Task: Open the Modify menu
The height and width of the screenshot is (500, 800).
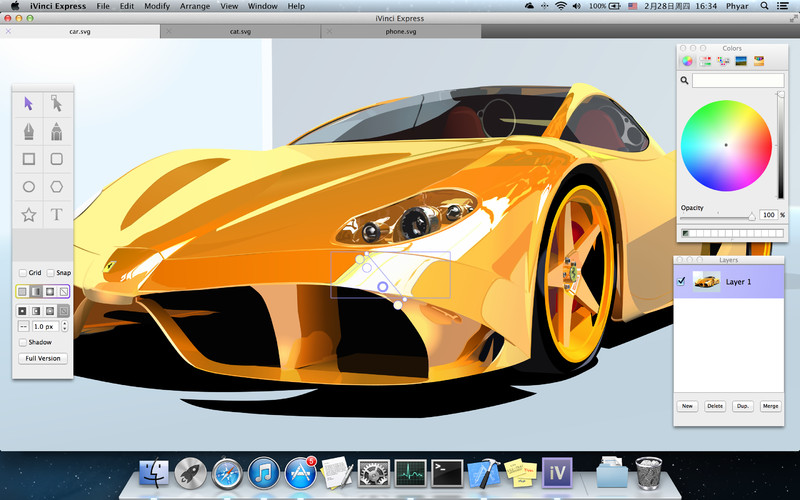Action: [x=157, y=6]
